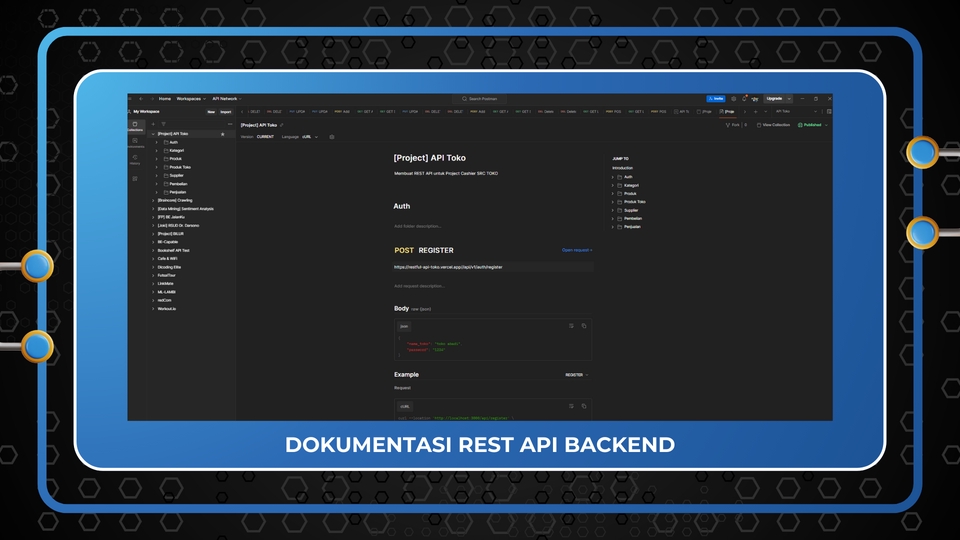Toggle word wrap on the JSON body snippet
This screenshot has height=540, width=960.
(x=571, y=326)
